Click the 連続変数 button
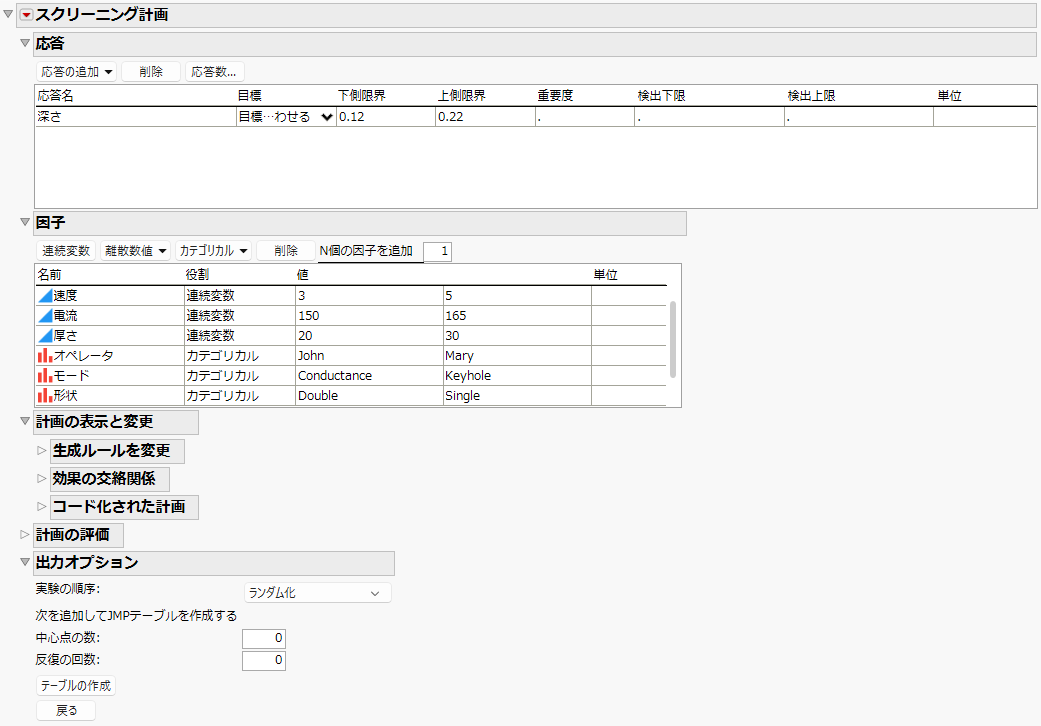The width and height of the screenshot is (1041, 726). tap(66, 251)
